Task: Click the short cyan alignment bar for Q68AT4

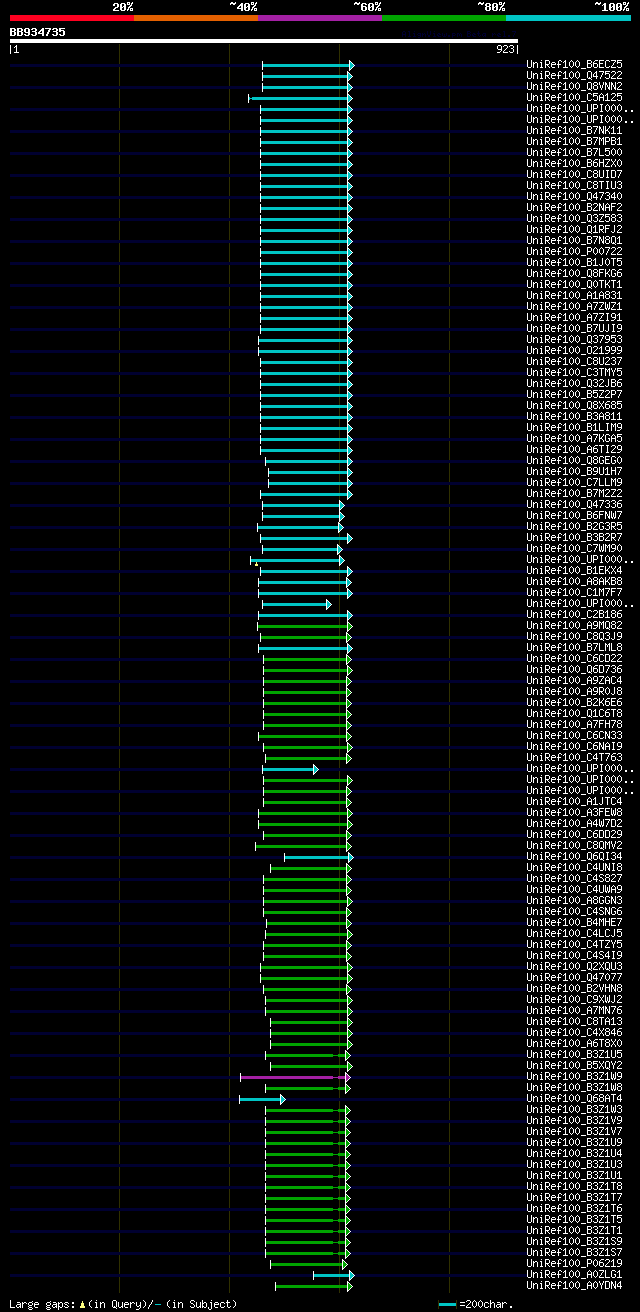Action: [x=260, y=1099]
